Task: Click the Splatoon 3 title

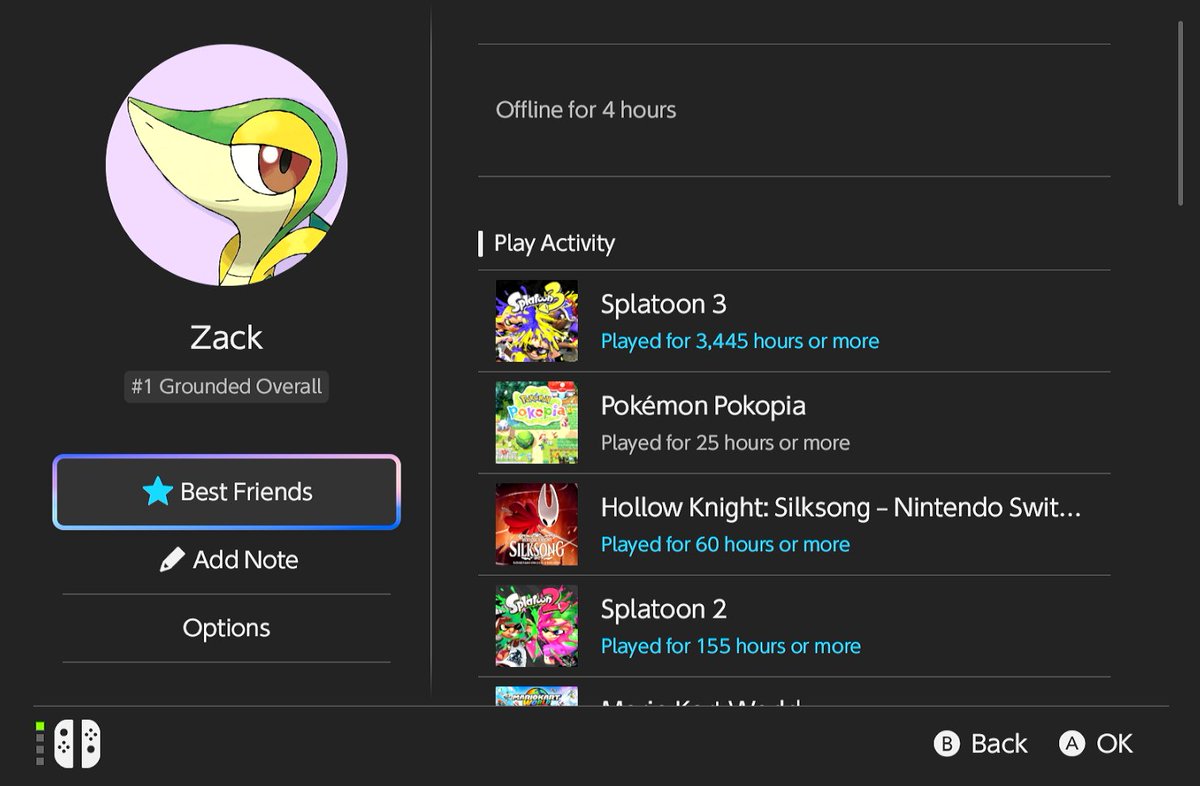Action: (663, 304)
